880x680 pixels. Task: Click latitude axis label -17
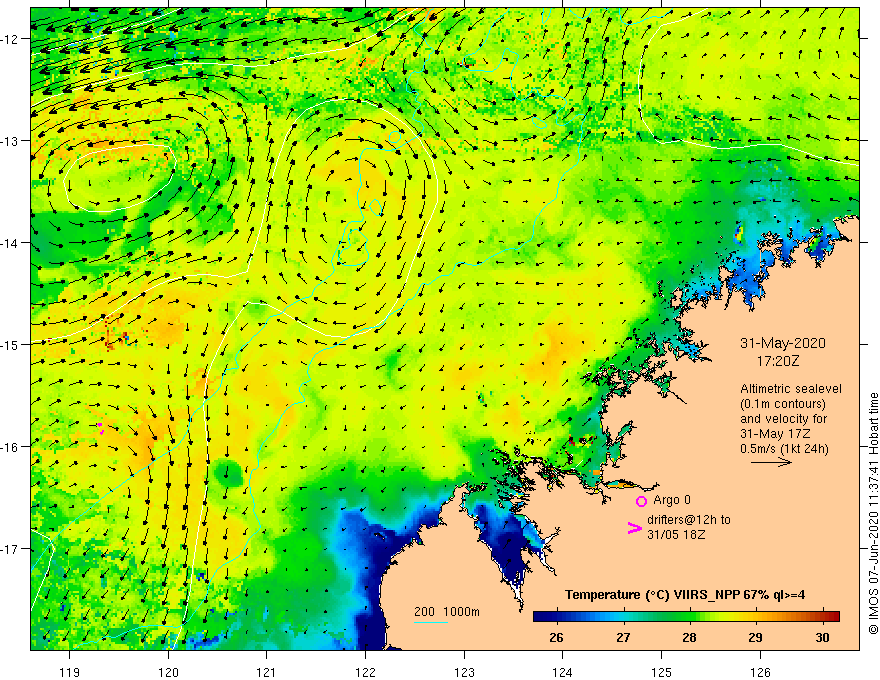[x=11, y=549]
